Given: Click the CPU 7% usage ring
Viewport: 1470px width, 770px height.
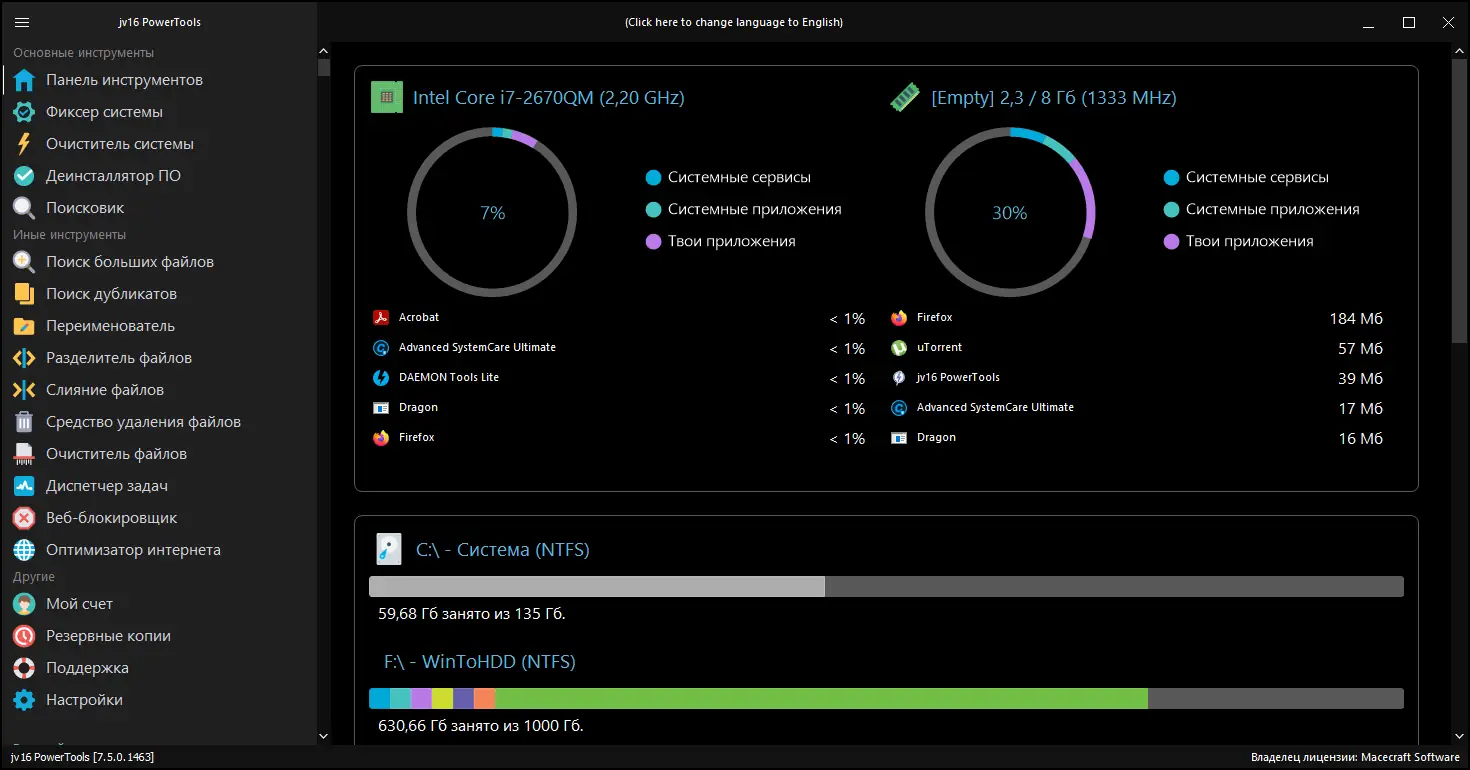Looking at the screenshot, I should (492, 213).
